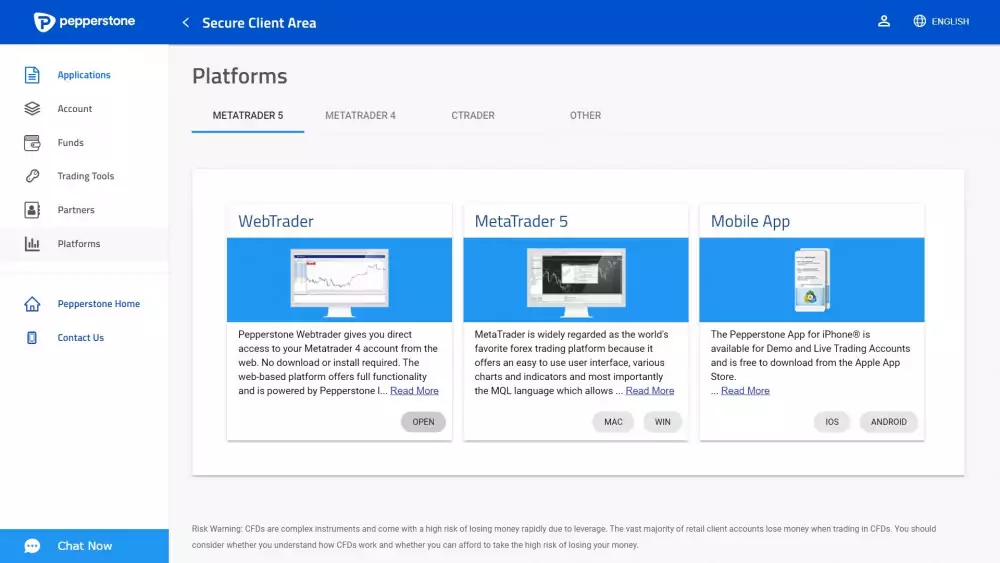
Task: Open the user profile icon
Action: click(884, 22)
